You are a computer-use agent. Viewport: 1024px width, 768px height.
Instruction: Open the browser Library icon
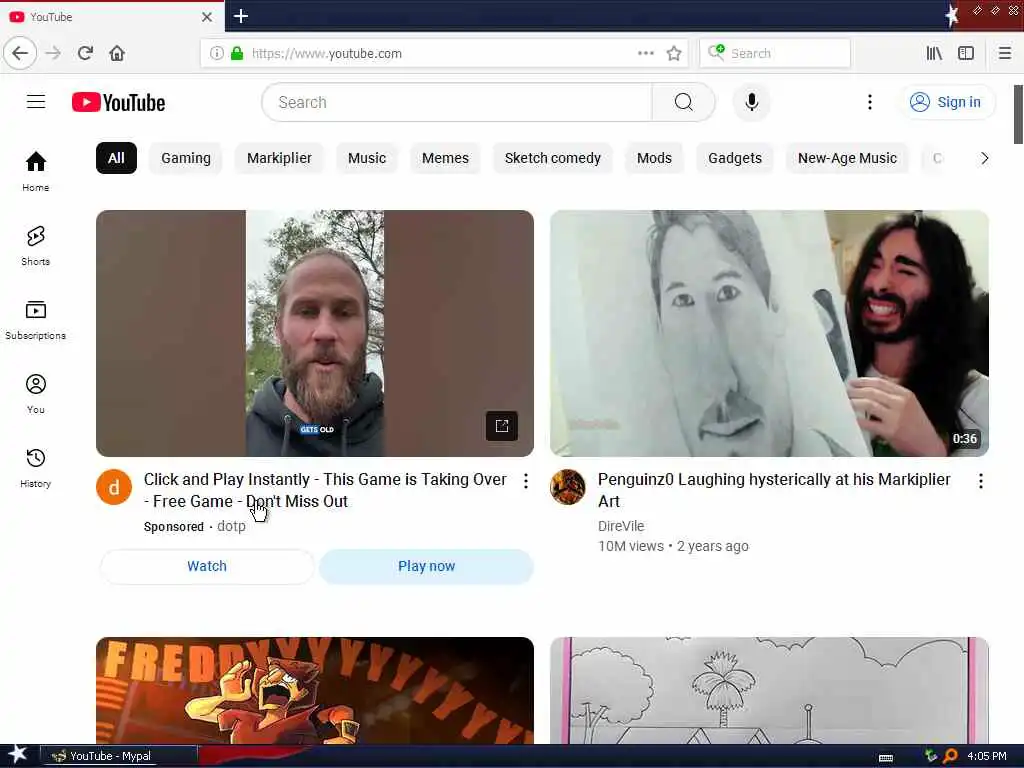[934, 53]
